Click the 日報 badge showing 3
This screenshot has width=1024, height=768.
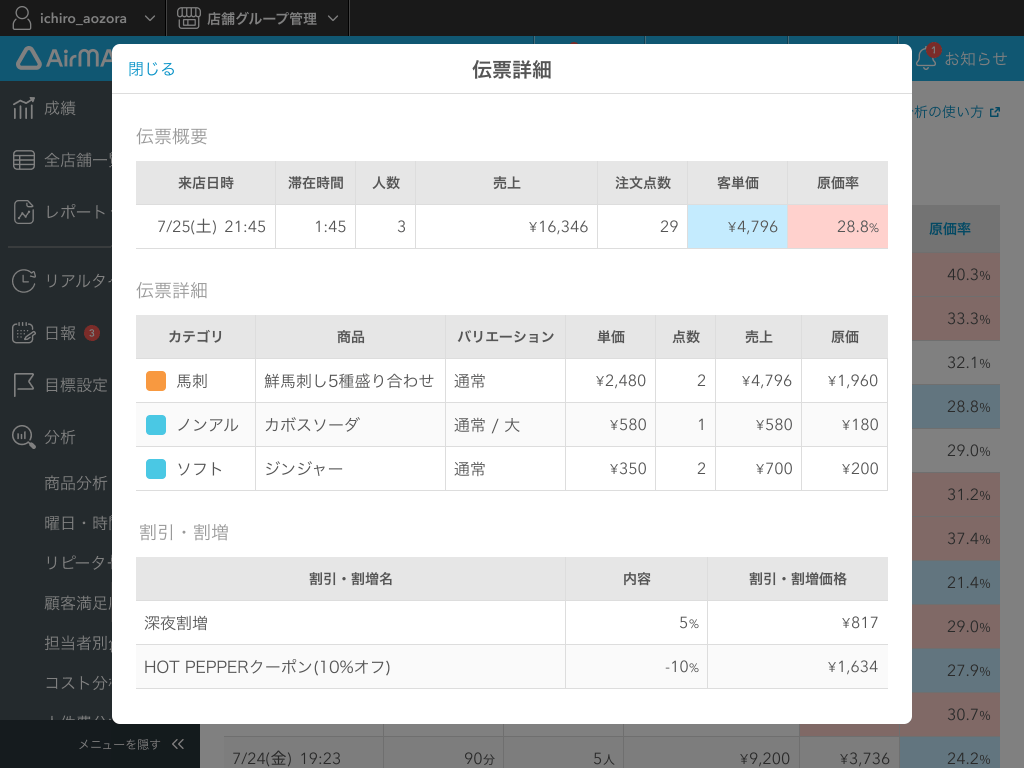91,333
